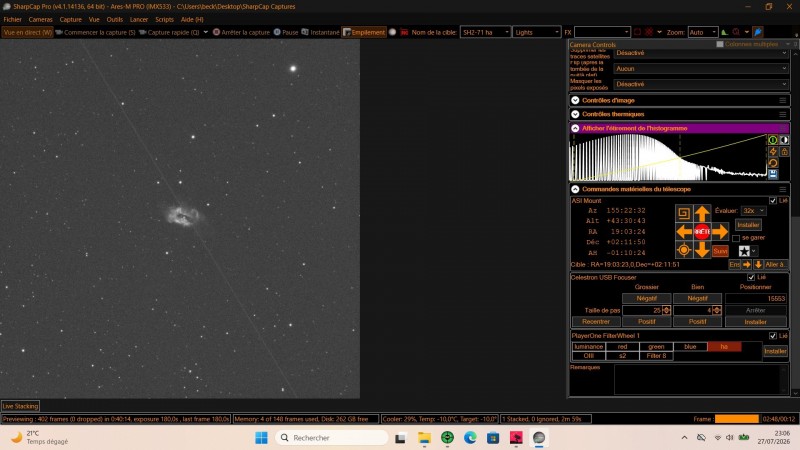This screenshot has width=800, height=450.
Task: Click the histogram reset circular arrow icon
Action: point(773,163)
